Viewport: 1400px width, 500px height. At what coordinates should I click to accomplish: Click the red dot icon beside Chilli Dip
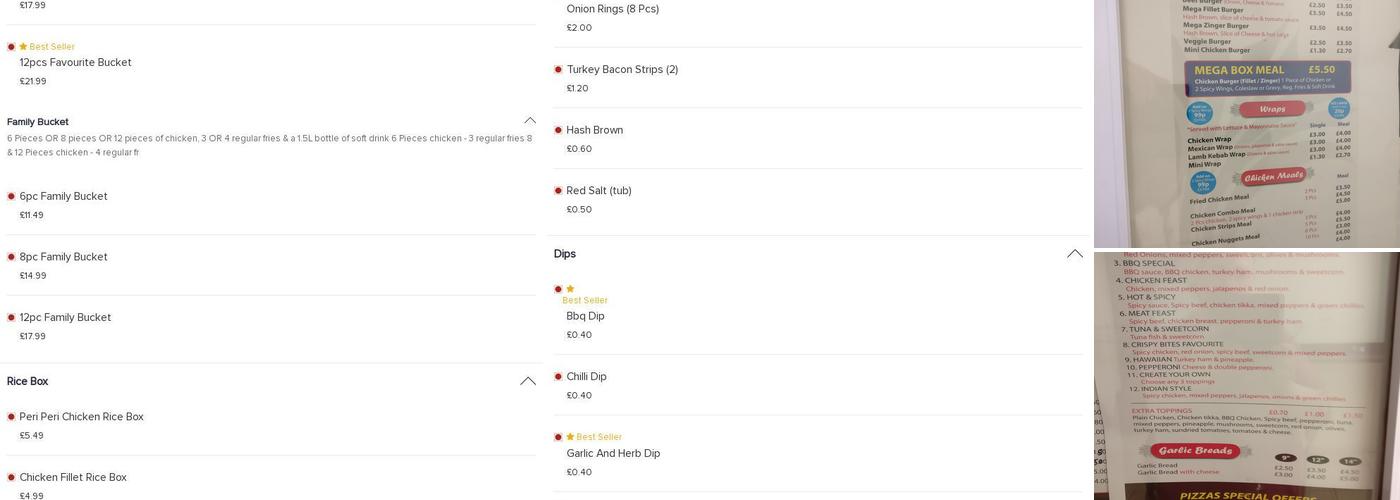coord(558,377)
